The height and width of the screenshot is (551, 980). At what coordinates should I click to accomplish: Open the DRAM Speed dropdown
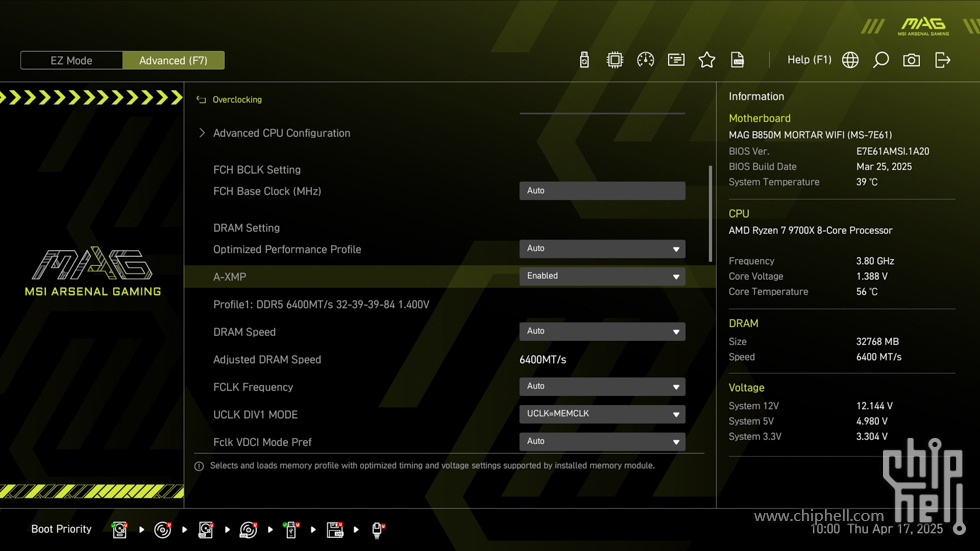click(x=602, y=331)
